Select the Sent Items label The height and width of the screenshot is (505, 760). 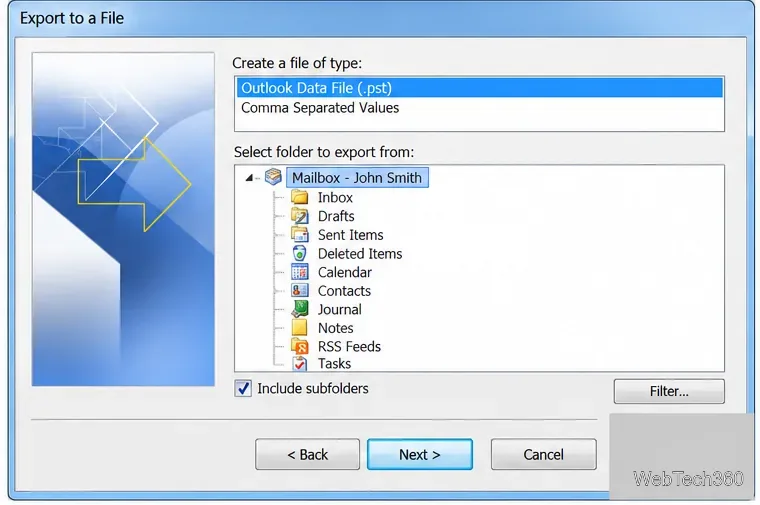pos(350,235)
